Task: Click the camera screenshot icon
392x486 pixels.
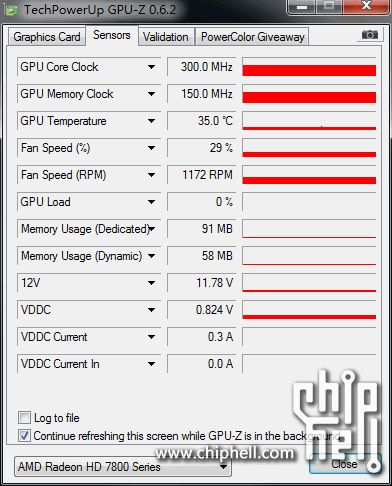Action: coord(370,35)
